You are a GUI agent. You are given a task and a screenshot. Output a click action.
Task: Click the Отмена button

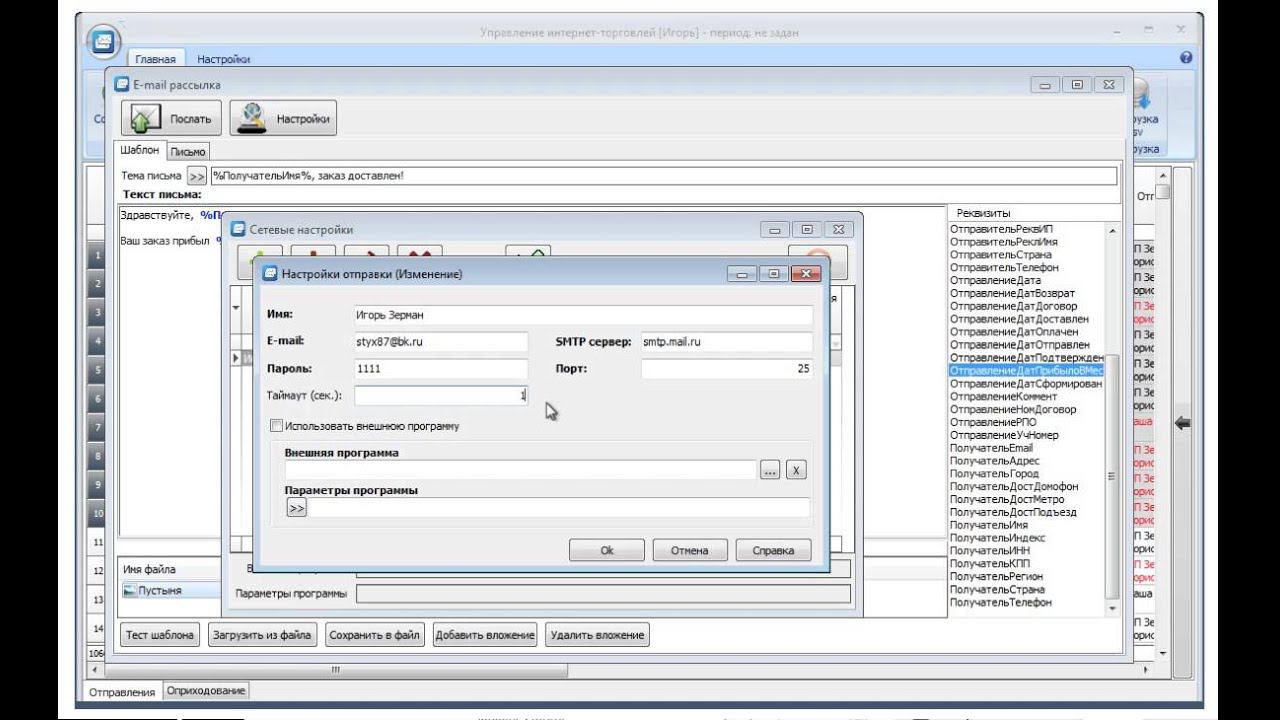point(689,550)
